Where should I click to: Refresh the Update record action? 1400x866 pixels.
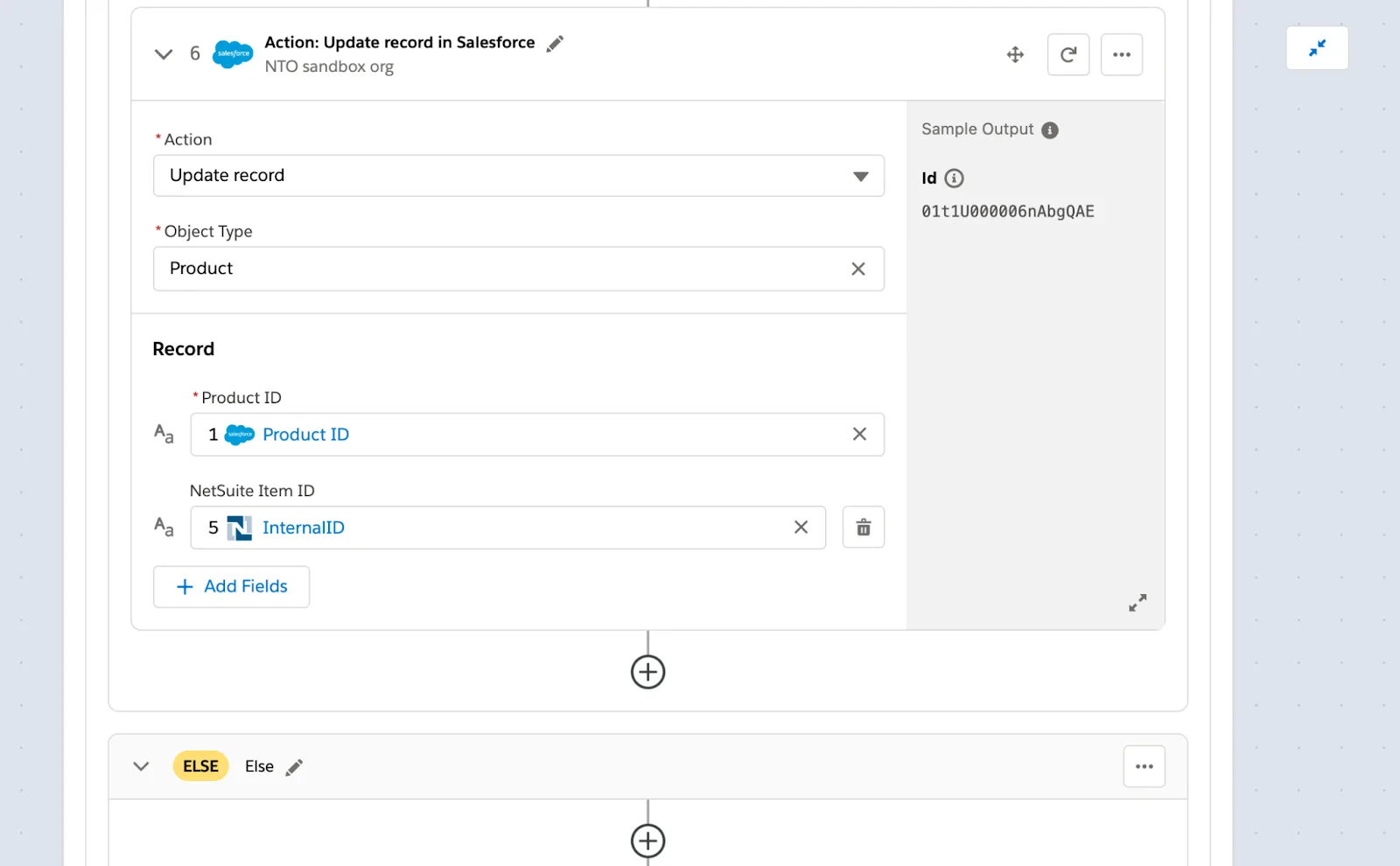point(1067,53)
